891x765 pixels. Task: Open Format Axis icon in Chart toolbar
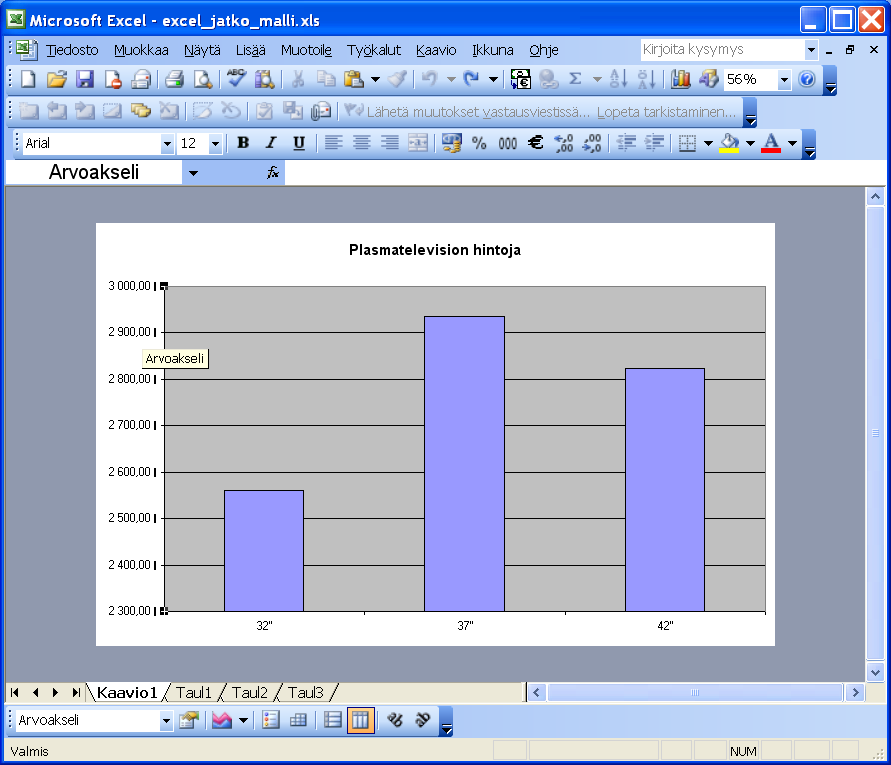click(x=189, y=721)
